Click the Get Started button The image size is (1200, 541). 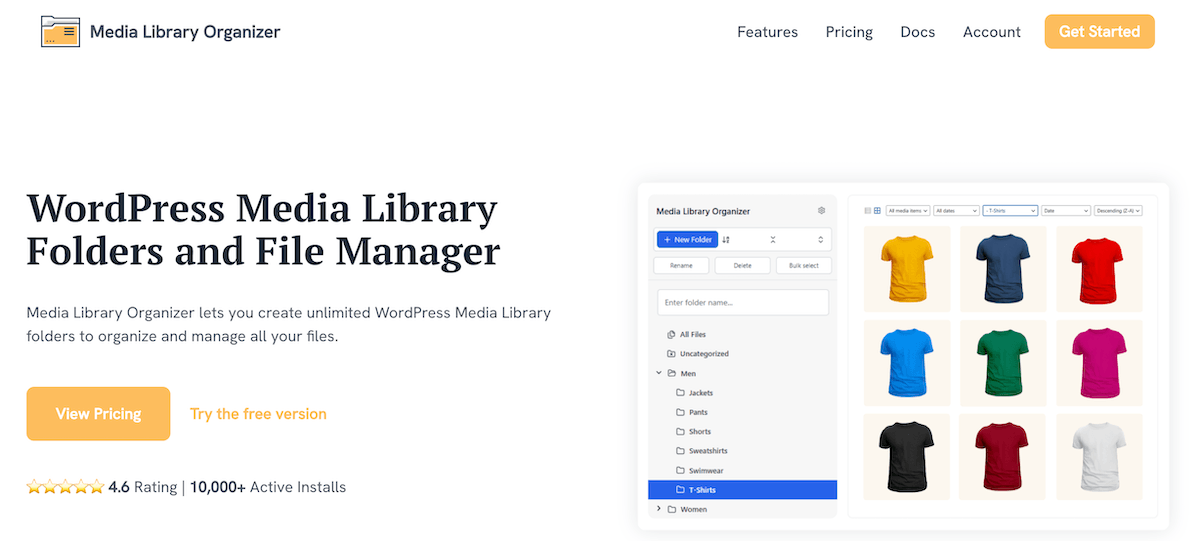point(1100,32)
